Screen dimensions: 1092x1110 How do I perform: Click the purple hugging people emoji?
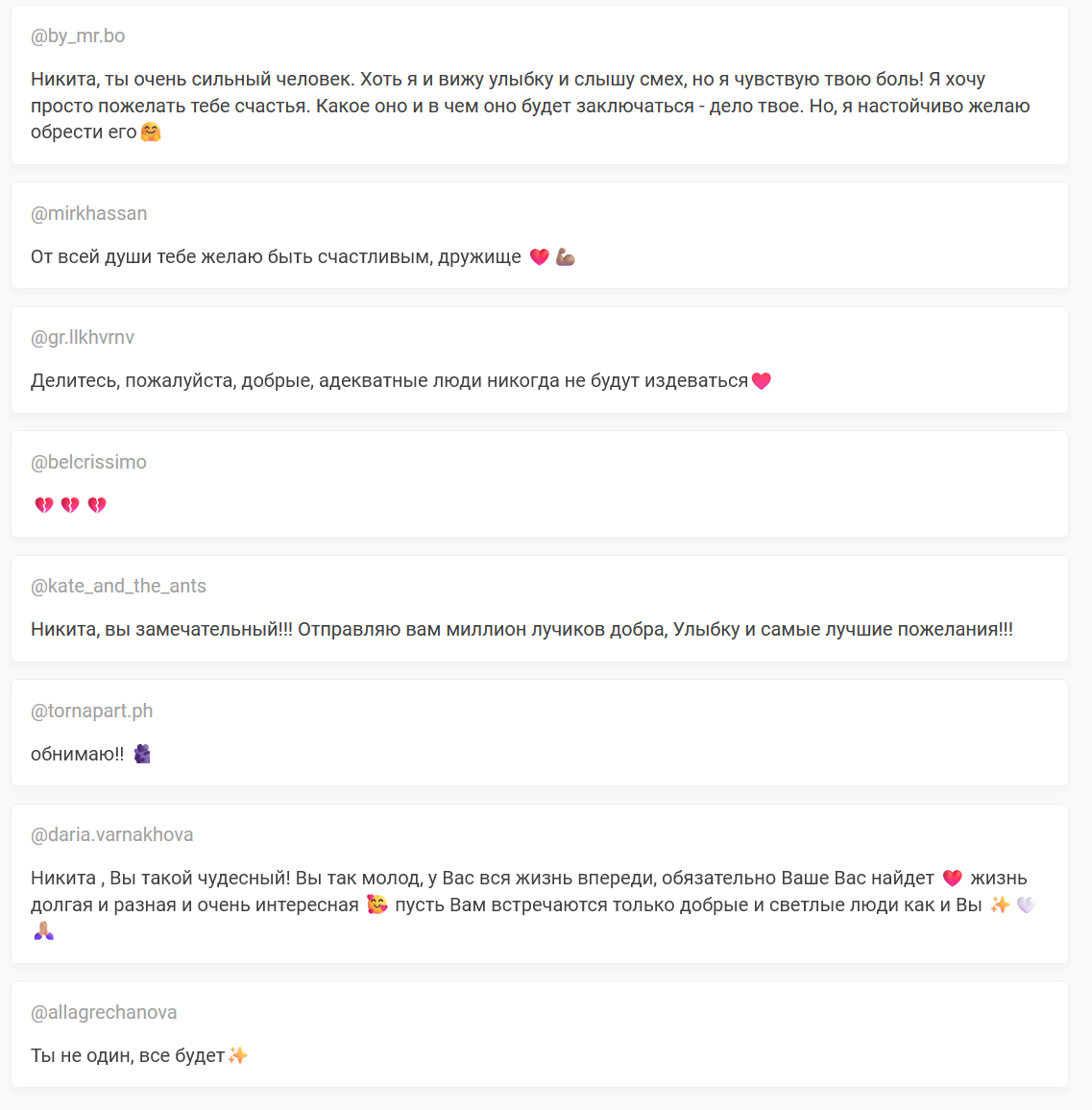point(142,754)
